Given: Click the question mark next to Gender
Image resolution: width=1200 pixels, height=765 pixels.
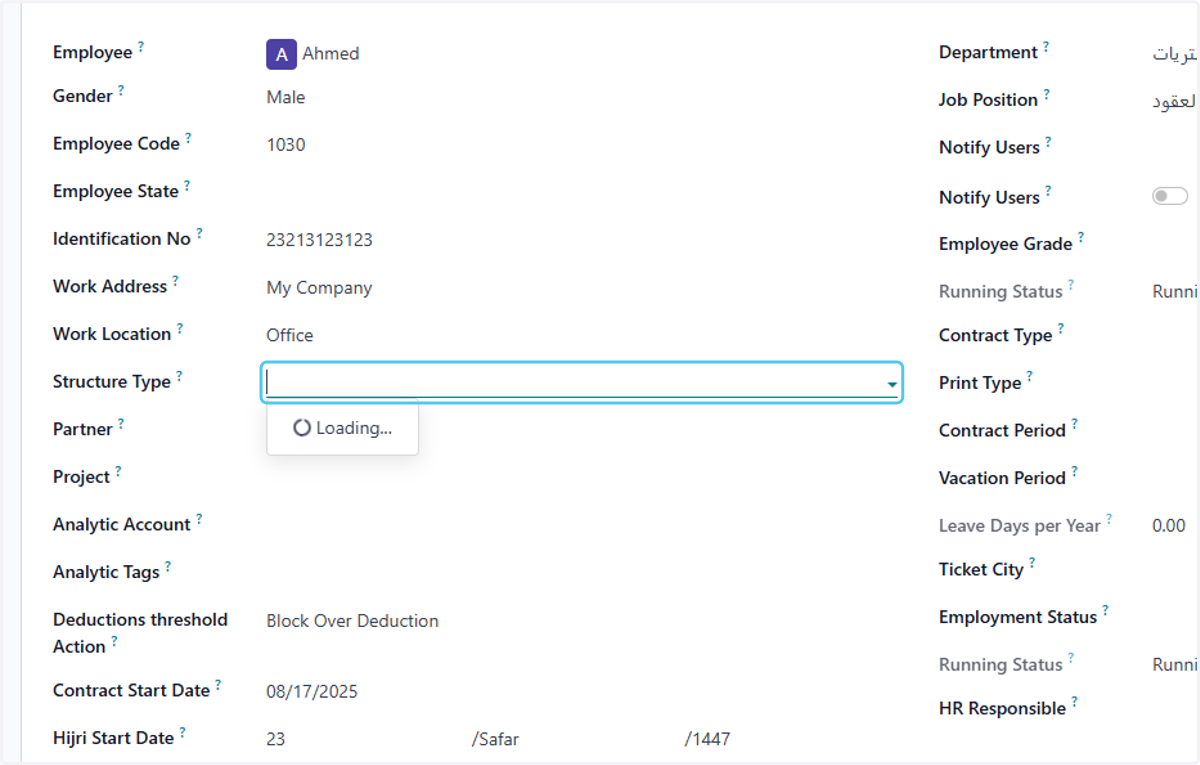Looking at the screenshot, I should (121, 90).
